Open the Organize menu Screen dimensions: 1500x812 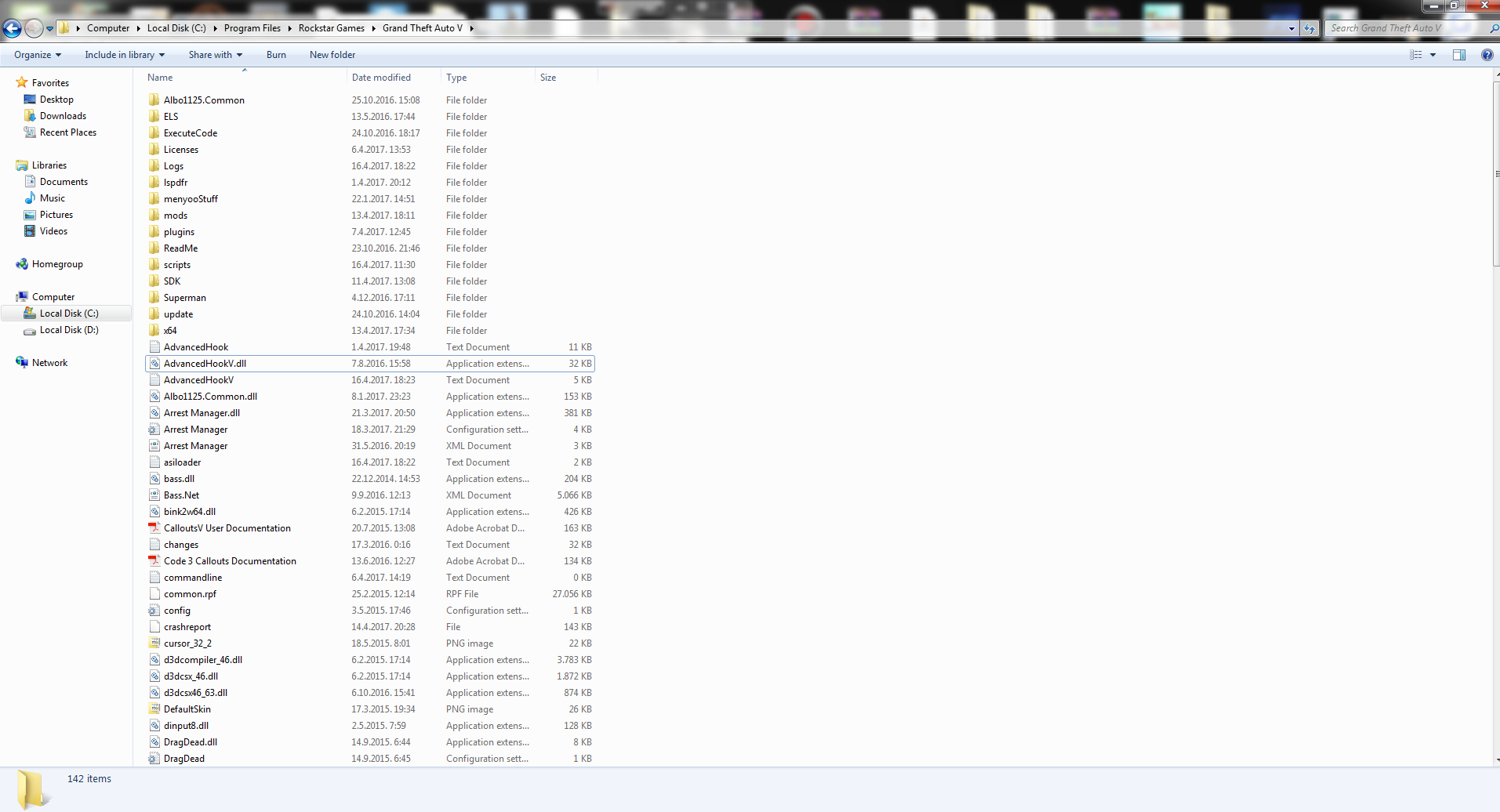[x=38, y=55]
